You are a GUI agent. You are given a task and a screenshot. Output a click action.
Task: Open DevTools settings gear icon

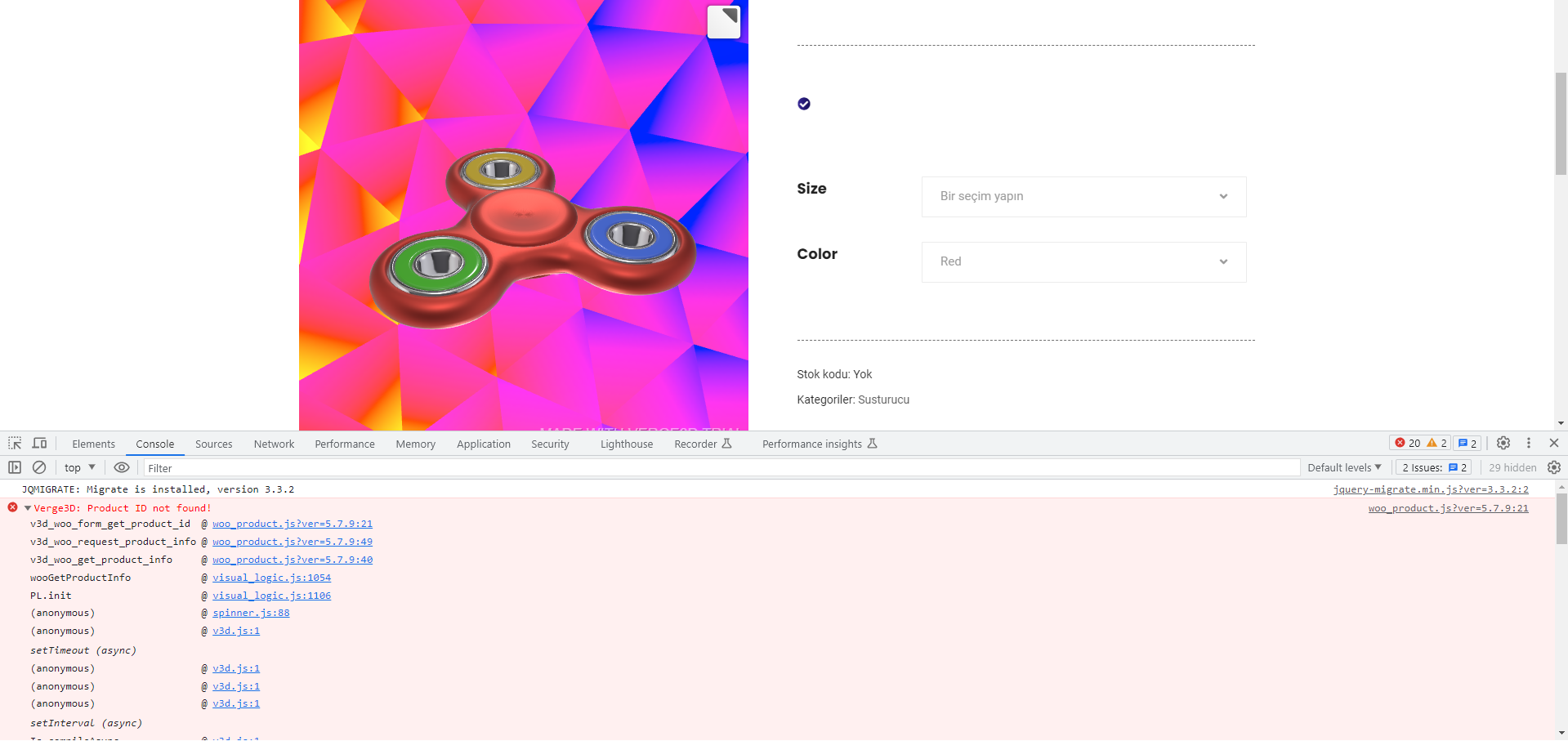click(1503, 443)
